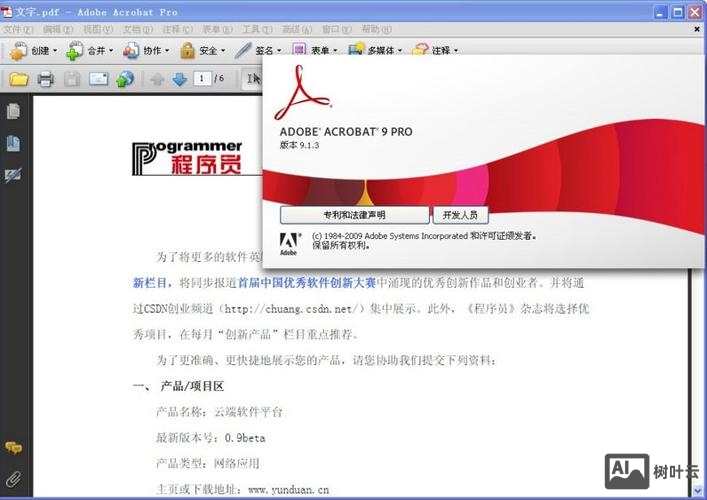Open the 窗口(W) menu

(336, 29)
